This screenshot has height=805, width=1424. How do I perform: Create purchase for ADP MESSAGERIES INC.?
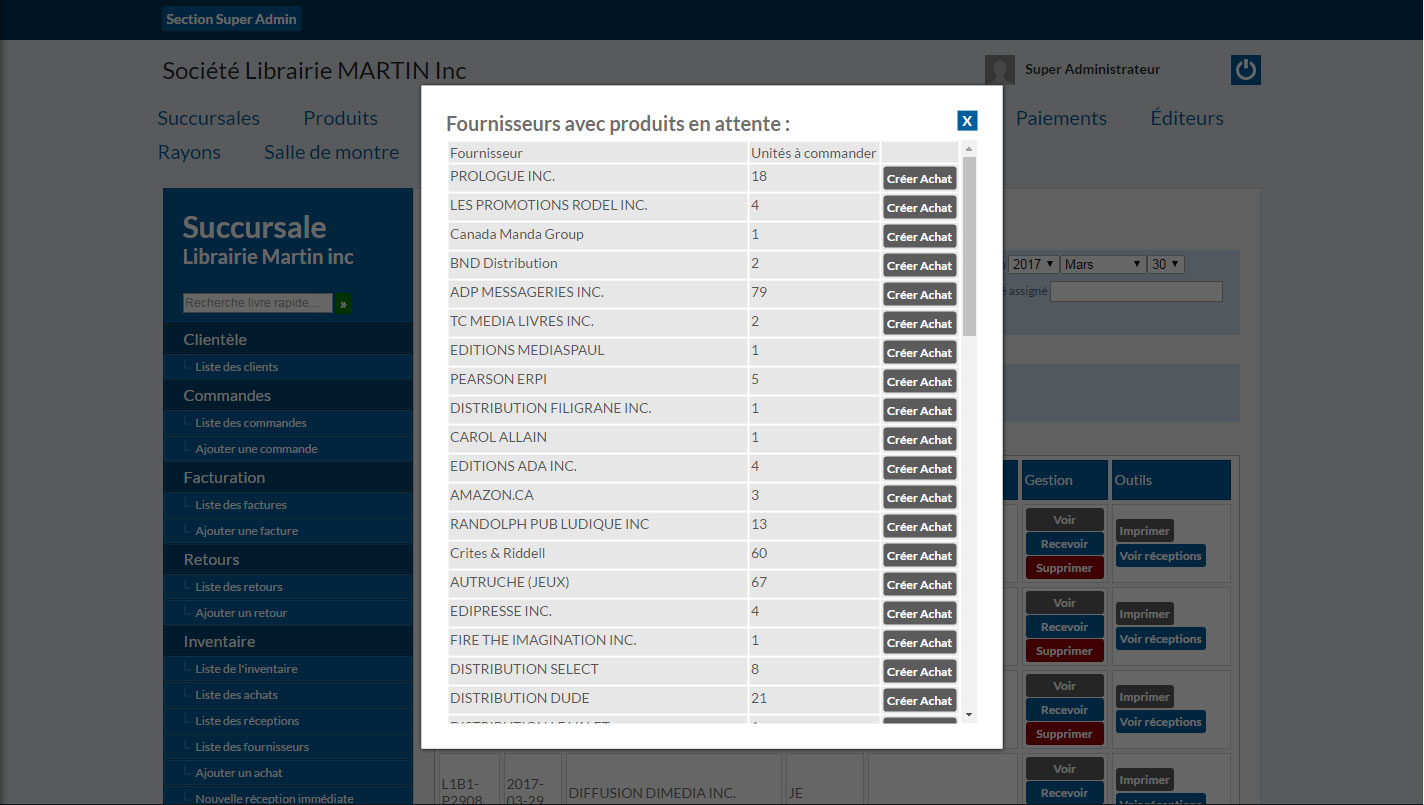click(919, 295)
